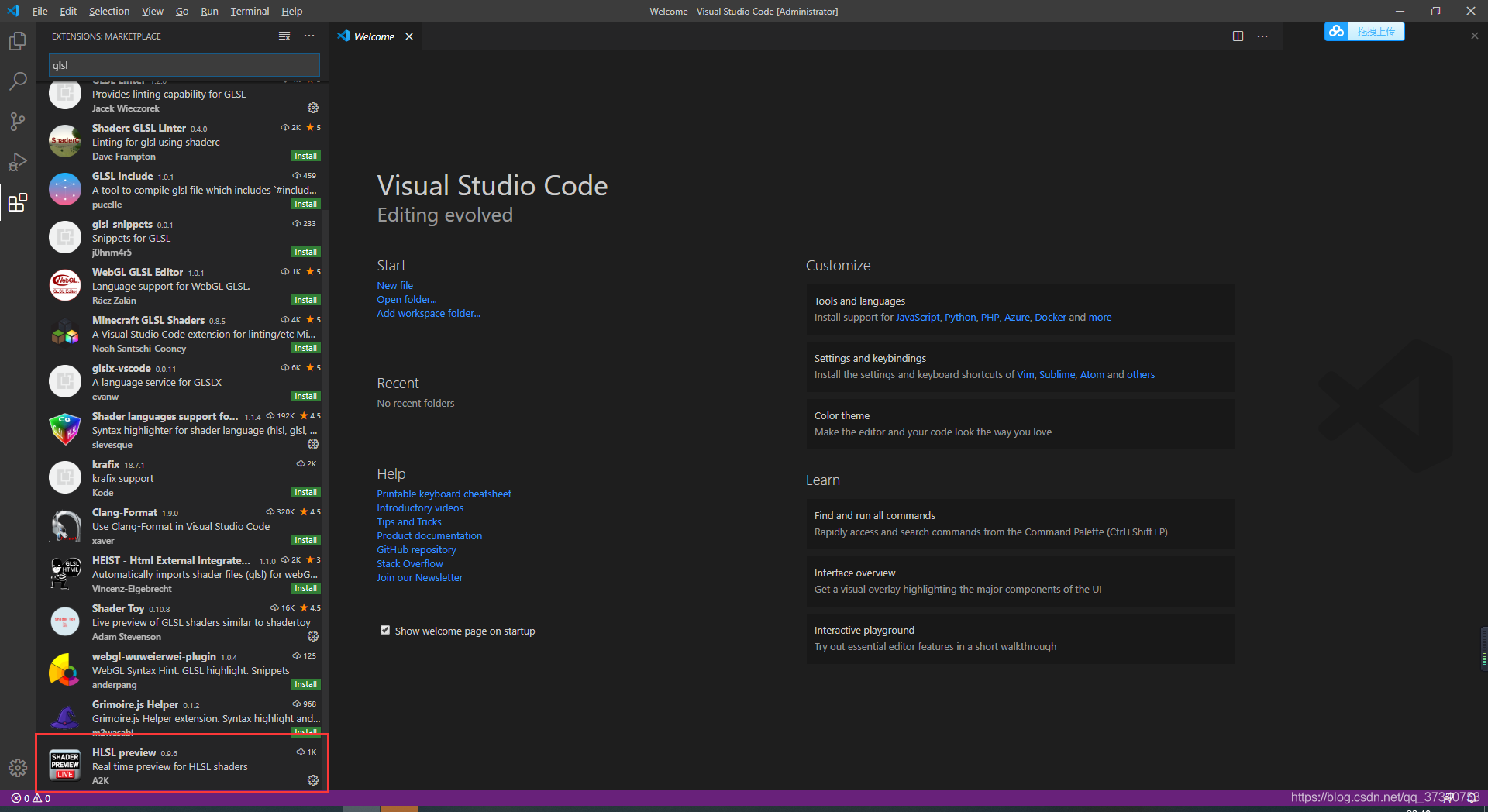Install the WebGL GLSL Editor extension

[x=305, y=300]
